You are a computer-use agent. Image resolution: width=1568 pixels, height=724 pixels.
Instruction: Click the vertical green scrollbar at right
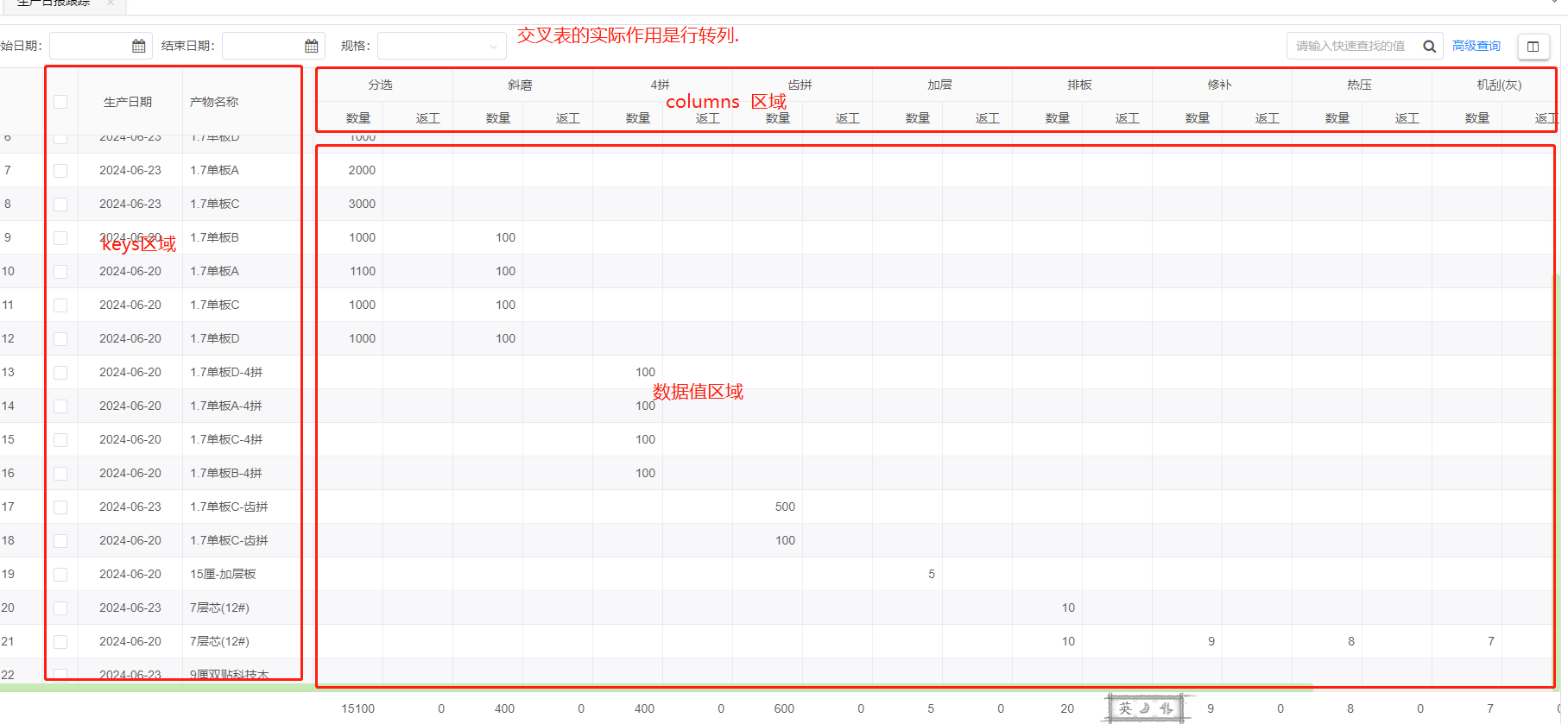tap(1558, 475)
